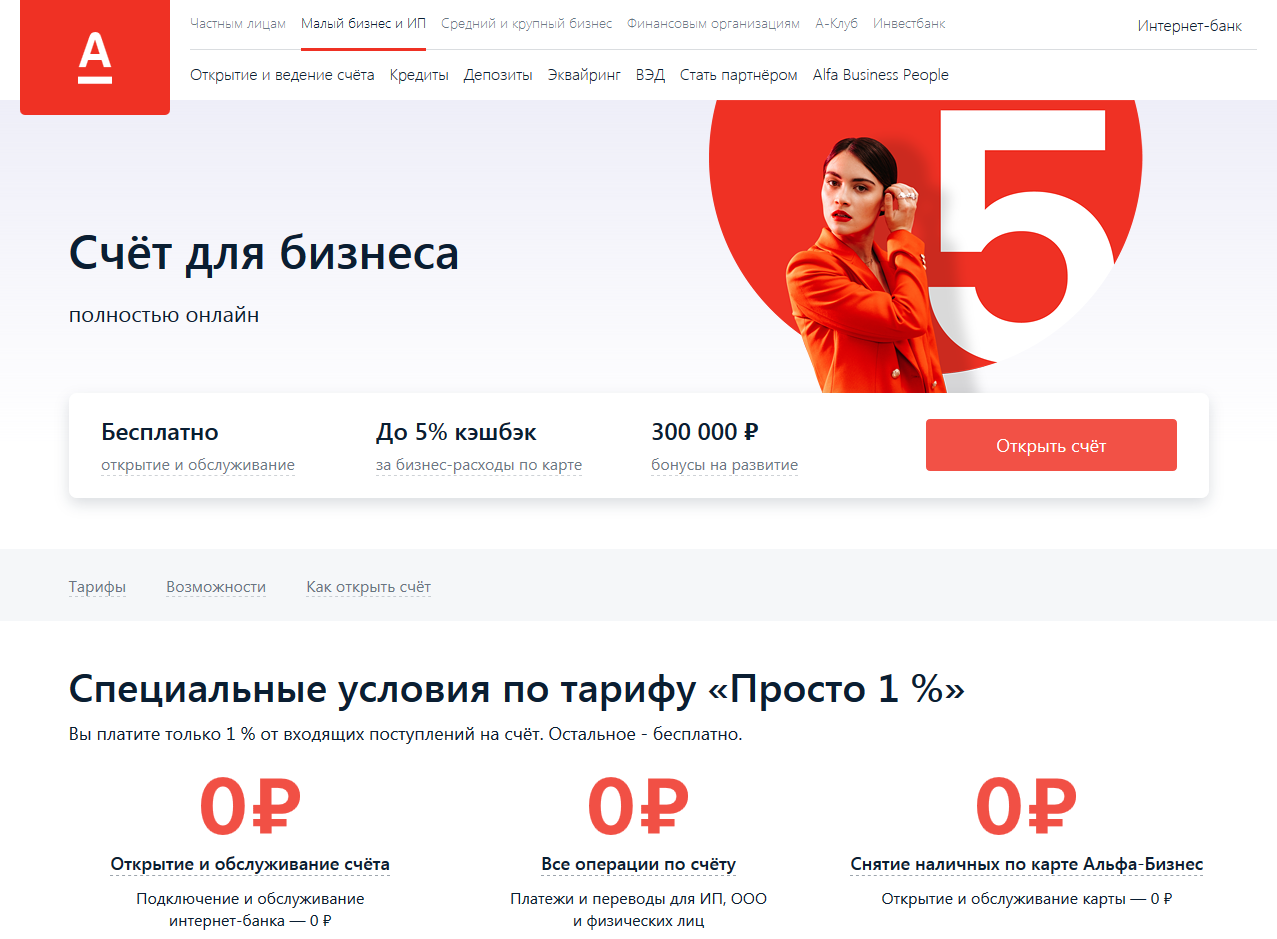The image size is (1277, 939).
Task: Select the Малый бизнес и ИП tab
Action: tap(363, 23)
